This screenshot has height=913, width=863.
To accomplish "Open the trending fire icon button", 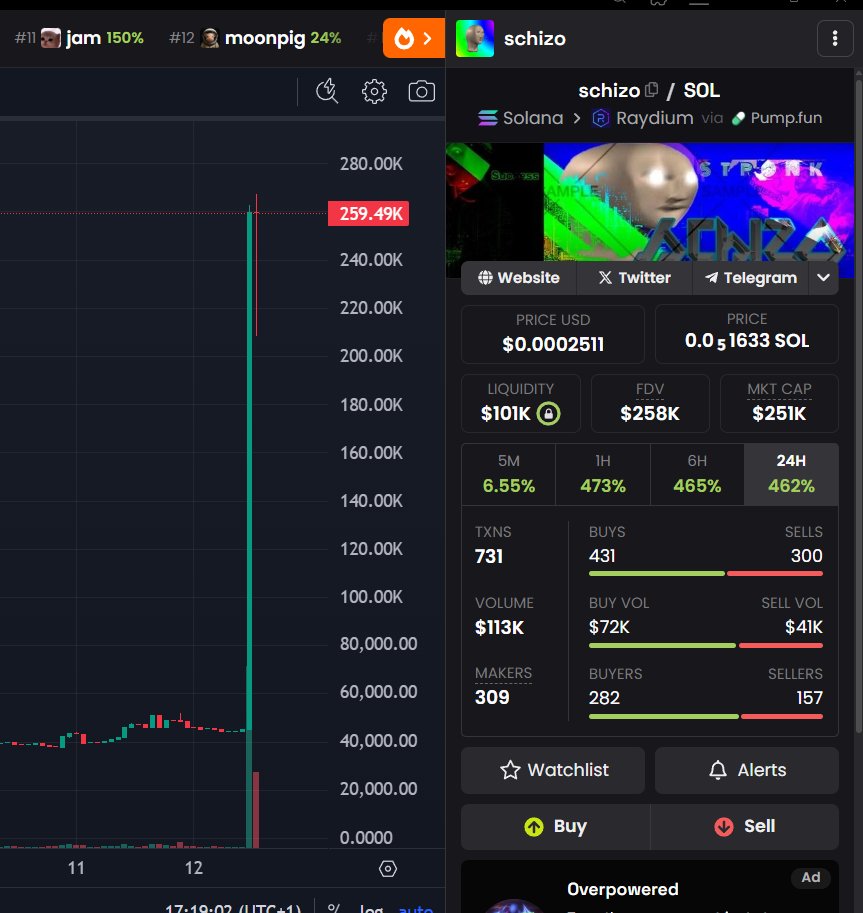I will click(413, 38).
